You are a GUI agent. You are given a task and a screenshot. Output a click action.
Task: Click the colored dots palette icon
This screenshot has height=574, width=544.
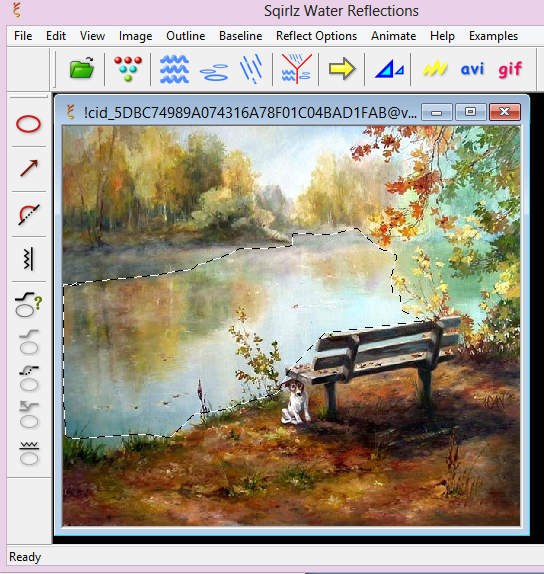(128, 68)
